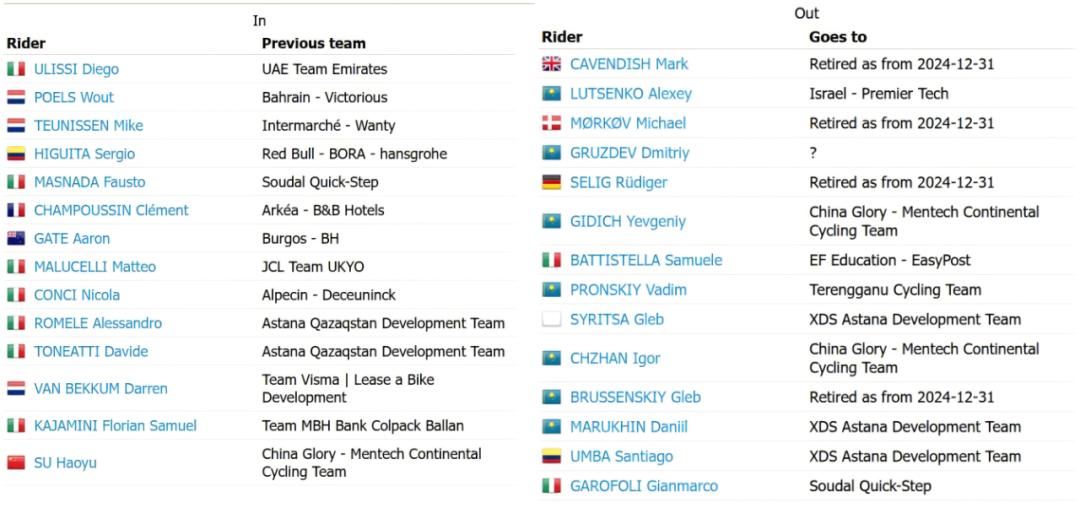Click the Dutch flag beside Poels Wout
Image resolution: width=1080 pixels, height=508 pixels.
[x=16, y=98]
